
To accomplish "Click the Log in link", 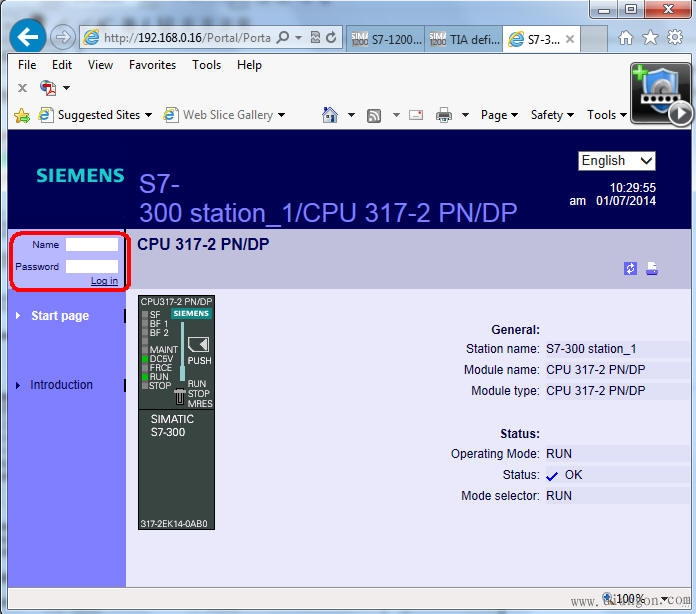I will coord(104,281).
